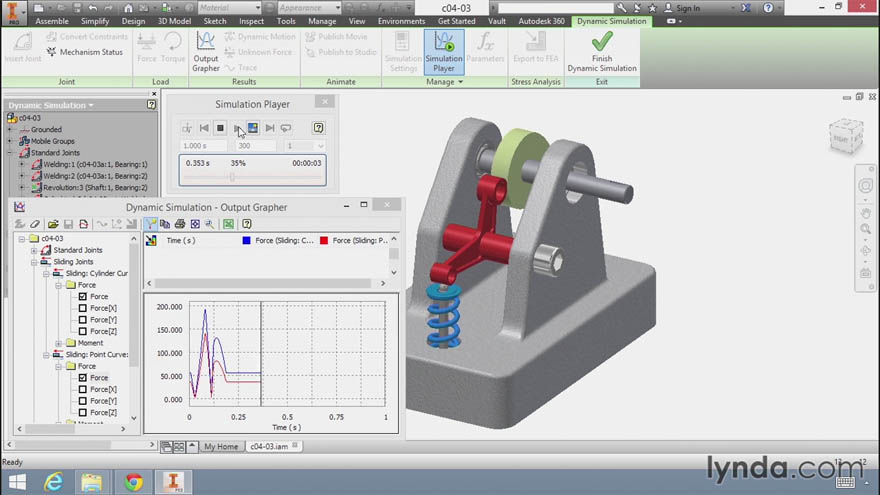Rewind simulation to the beginning
This screenshot has height=495, width=880.
(x=204, y=128)
